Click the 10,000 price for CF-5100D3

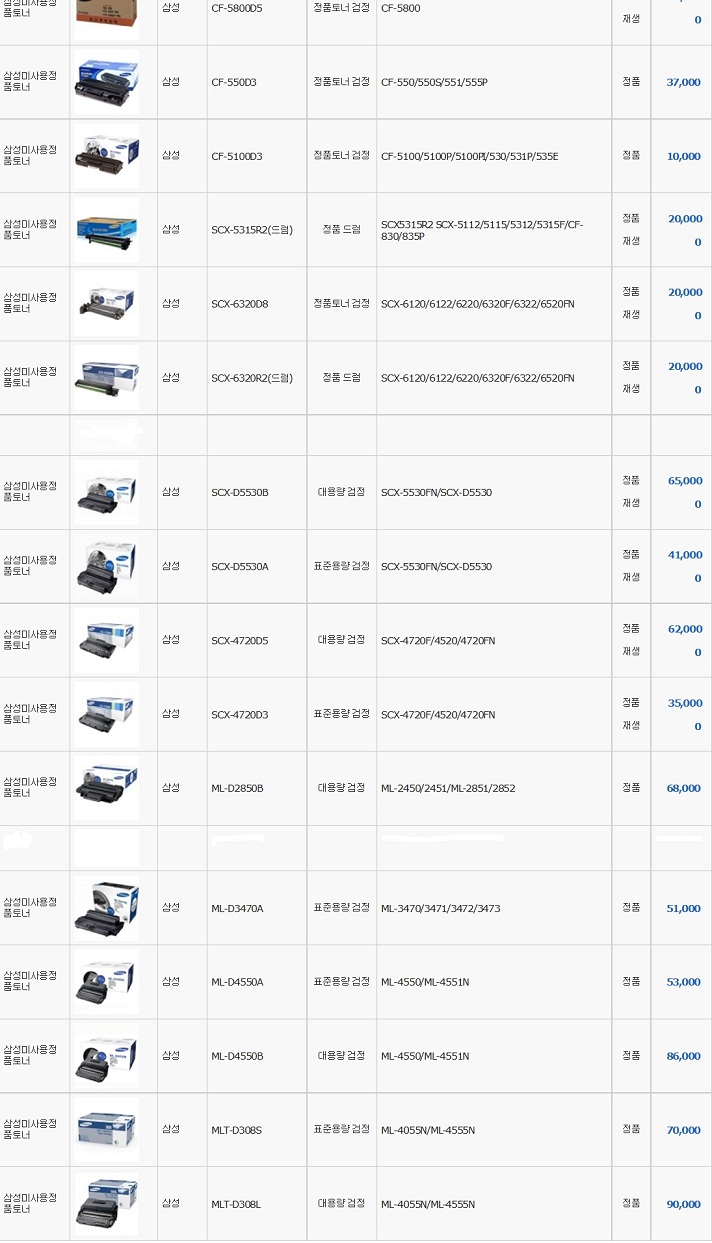(x=683, y=157)
